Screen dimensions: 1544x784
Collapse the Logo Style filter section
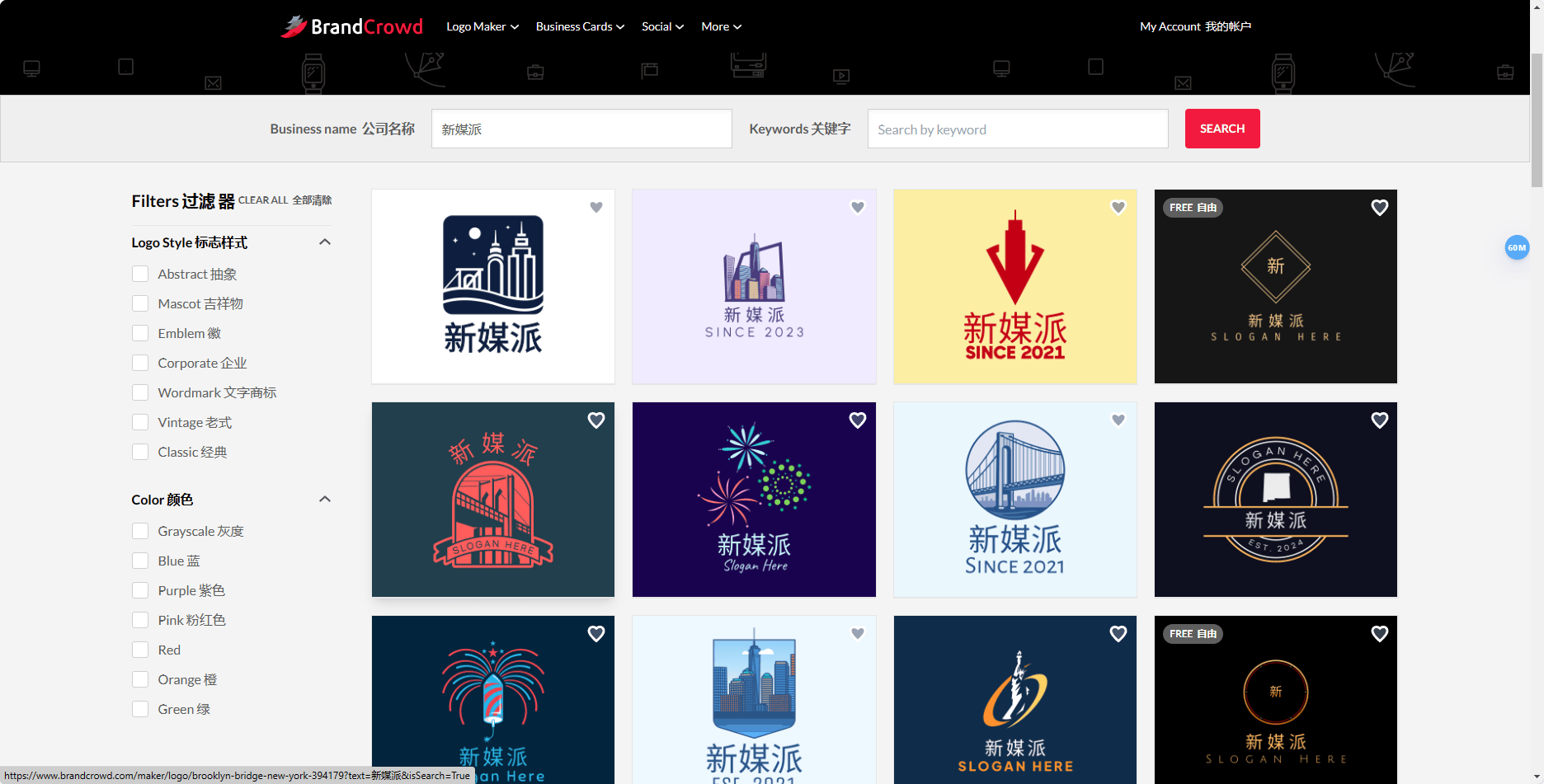pos(325,242)
